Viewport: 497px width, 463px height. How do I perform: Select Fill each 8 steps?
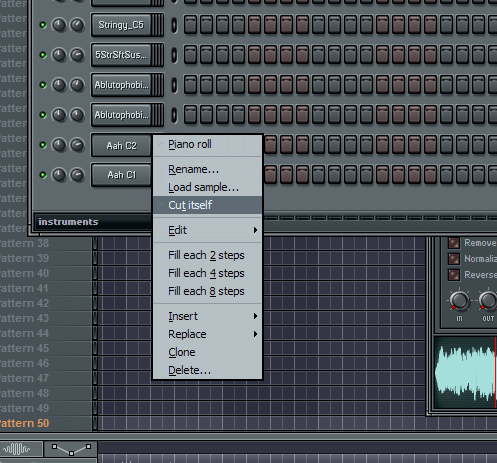pyautogui.click(x=207, y=291)
